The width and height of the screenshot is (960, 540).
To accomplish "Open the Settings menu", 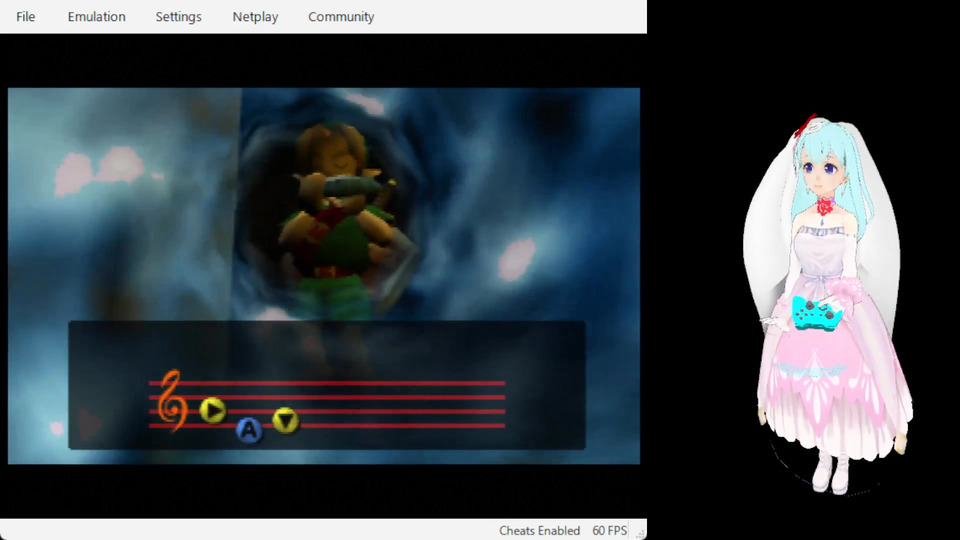I will click(178, 17).
